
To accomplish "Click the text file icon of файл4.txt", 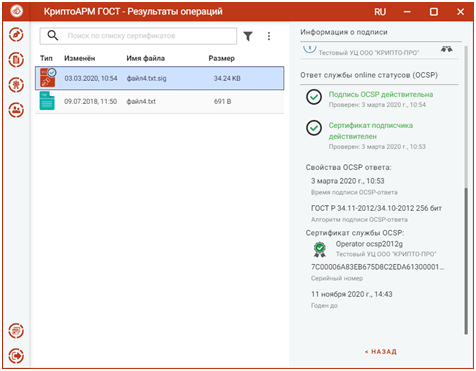I will click(x=47, y=101).
